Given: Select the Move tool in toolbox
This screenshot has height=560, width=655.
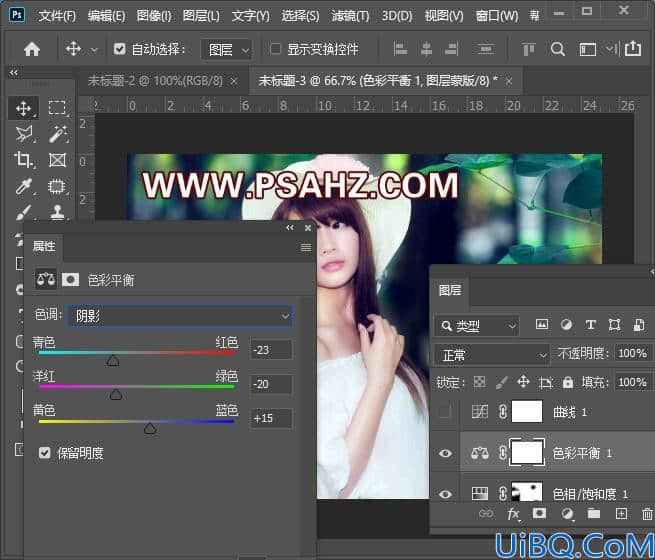Looking at the screenshot, I should [23, 108].
